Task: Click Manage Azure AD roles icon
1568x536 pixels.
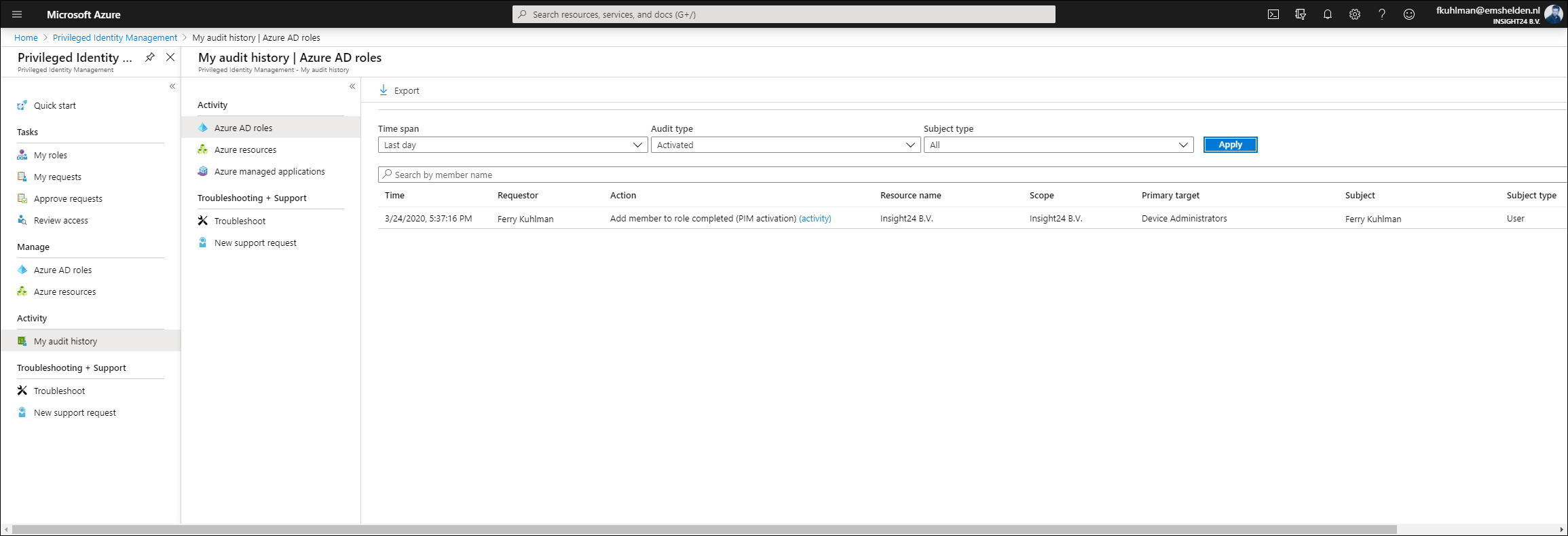Action: click(x=22, y=270)
